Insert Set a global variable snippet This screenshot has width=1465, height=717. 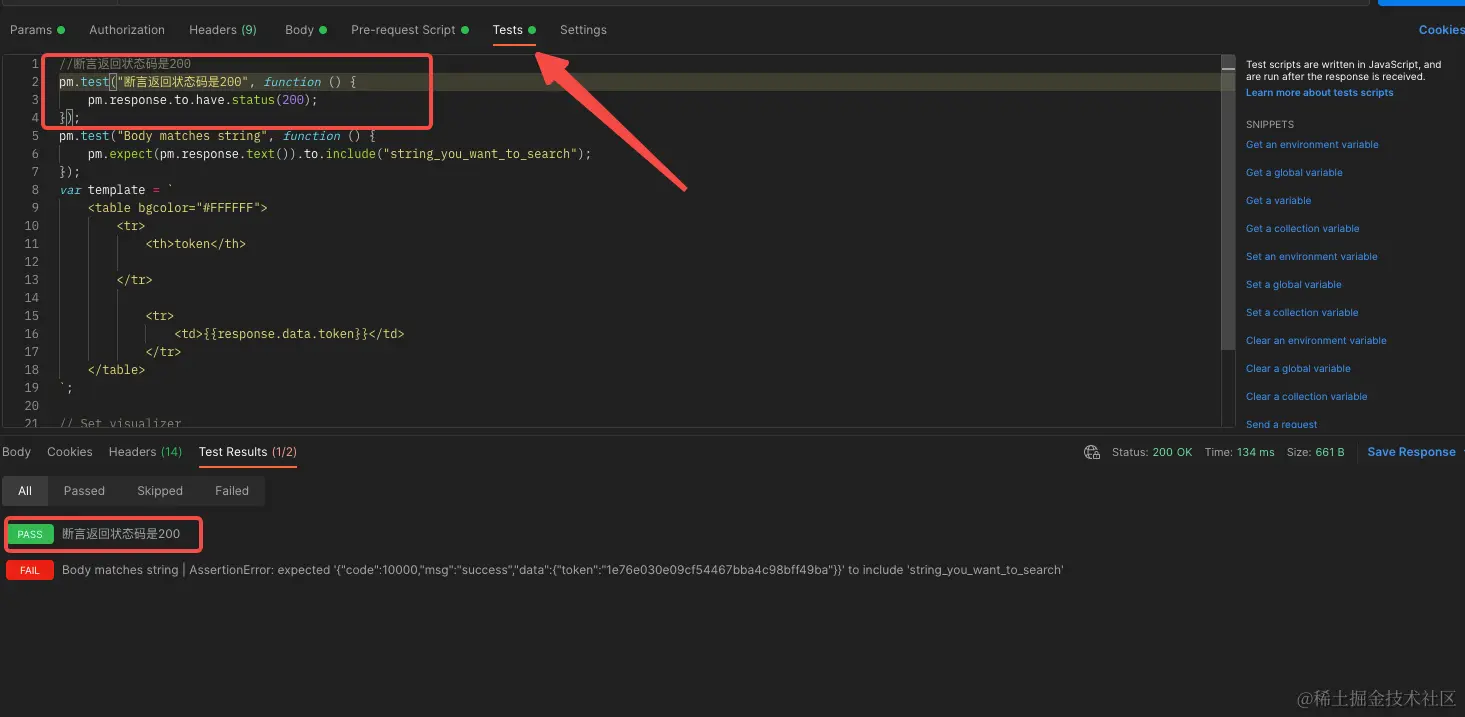(1294, 285)
